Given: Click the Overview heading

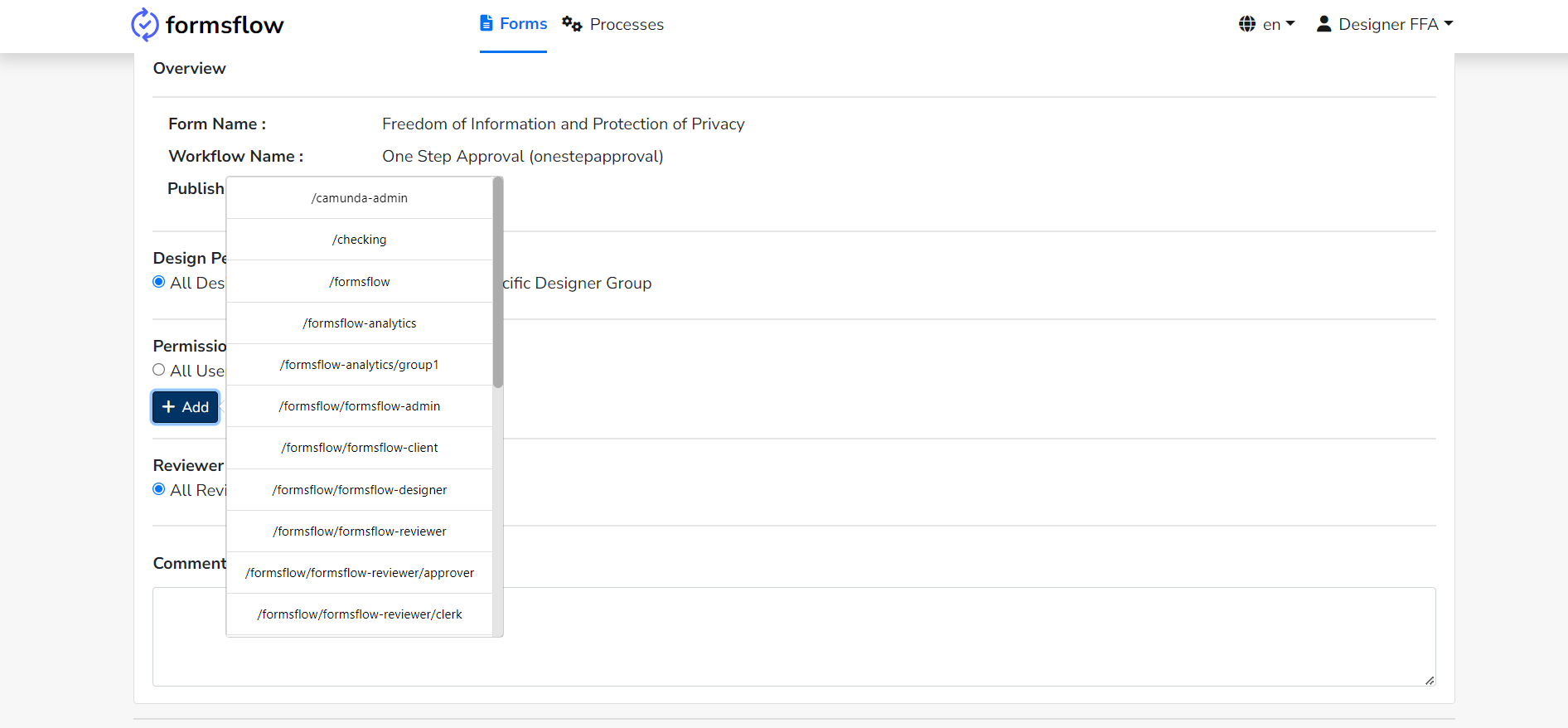Looking at the screenshot, I should 190,68.
